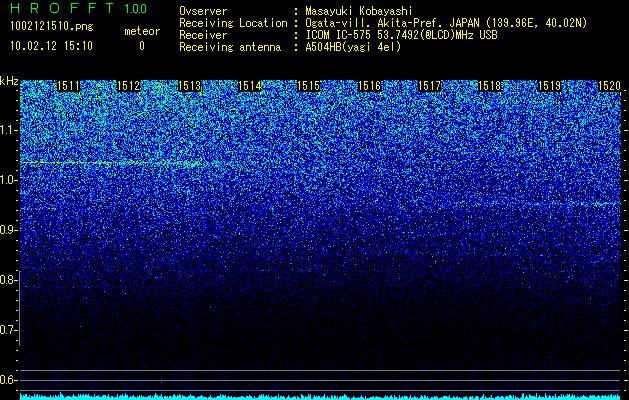Click the meteor count label
Screen dimensions: 629x400
tap(142, 31)
